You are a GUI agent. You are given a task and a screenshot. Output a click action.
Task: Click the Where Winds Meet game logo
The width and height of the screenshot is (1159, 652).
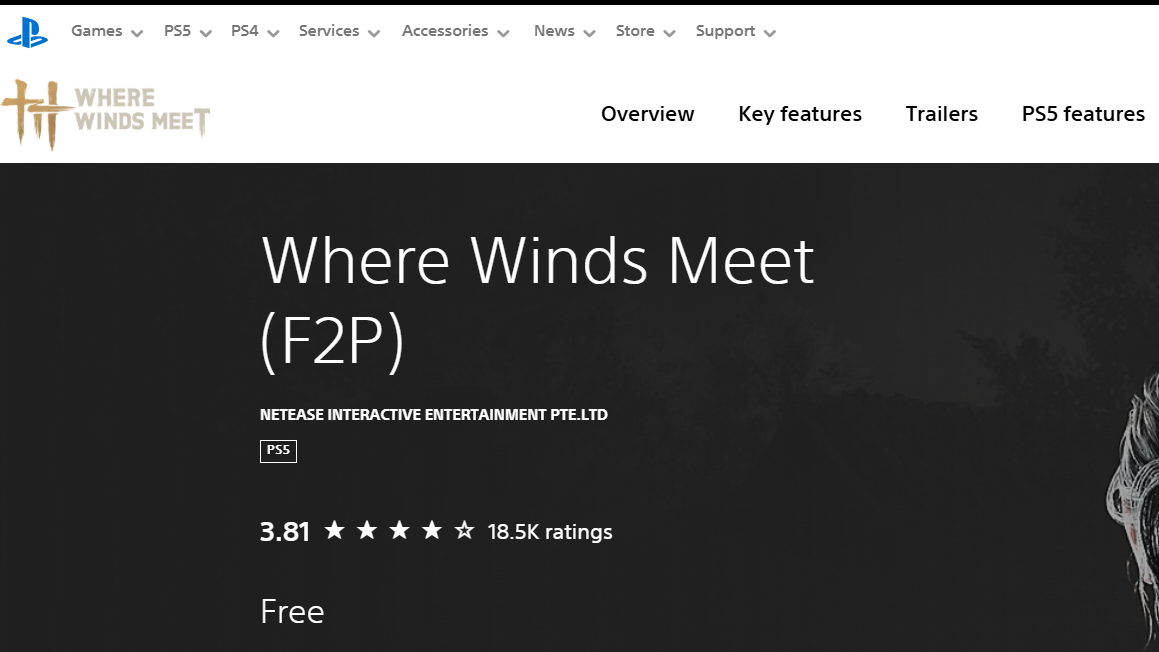click(106, 114)
